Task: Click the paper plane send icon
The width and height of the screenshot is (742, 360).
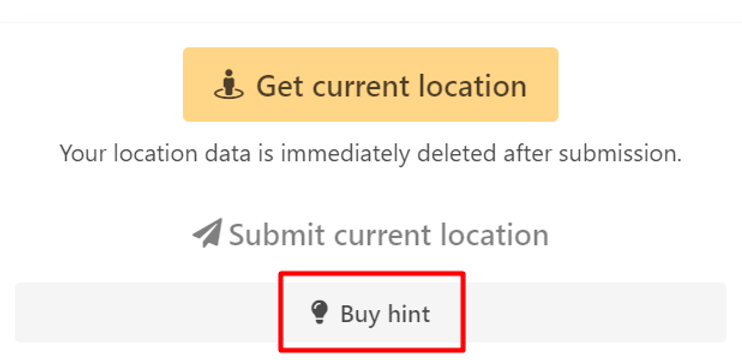Action: [x=207, y=233]
